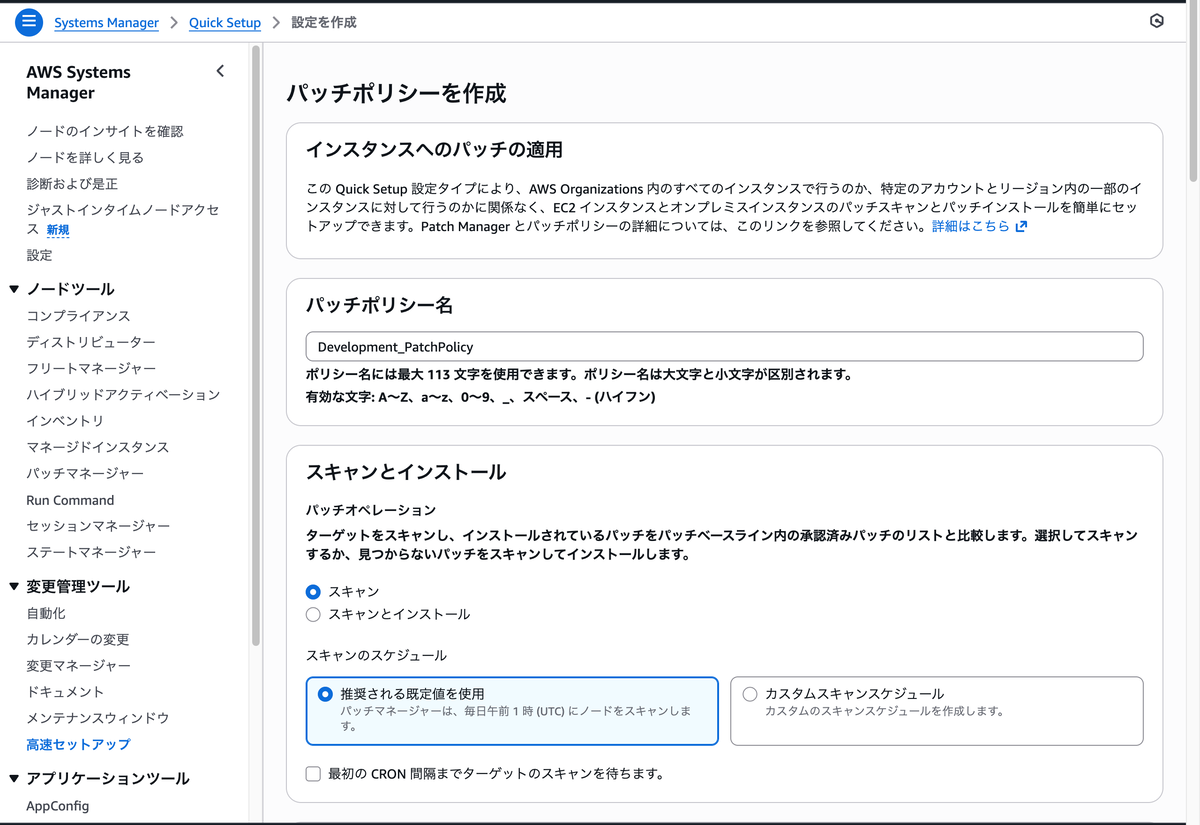Collapse the ノードツール section
The image size is (1200, 825).
click(x=14, y=290)
